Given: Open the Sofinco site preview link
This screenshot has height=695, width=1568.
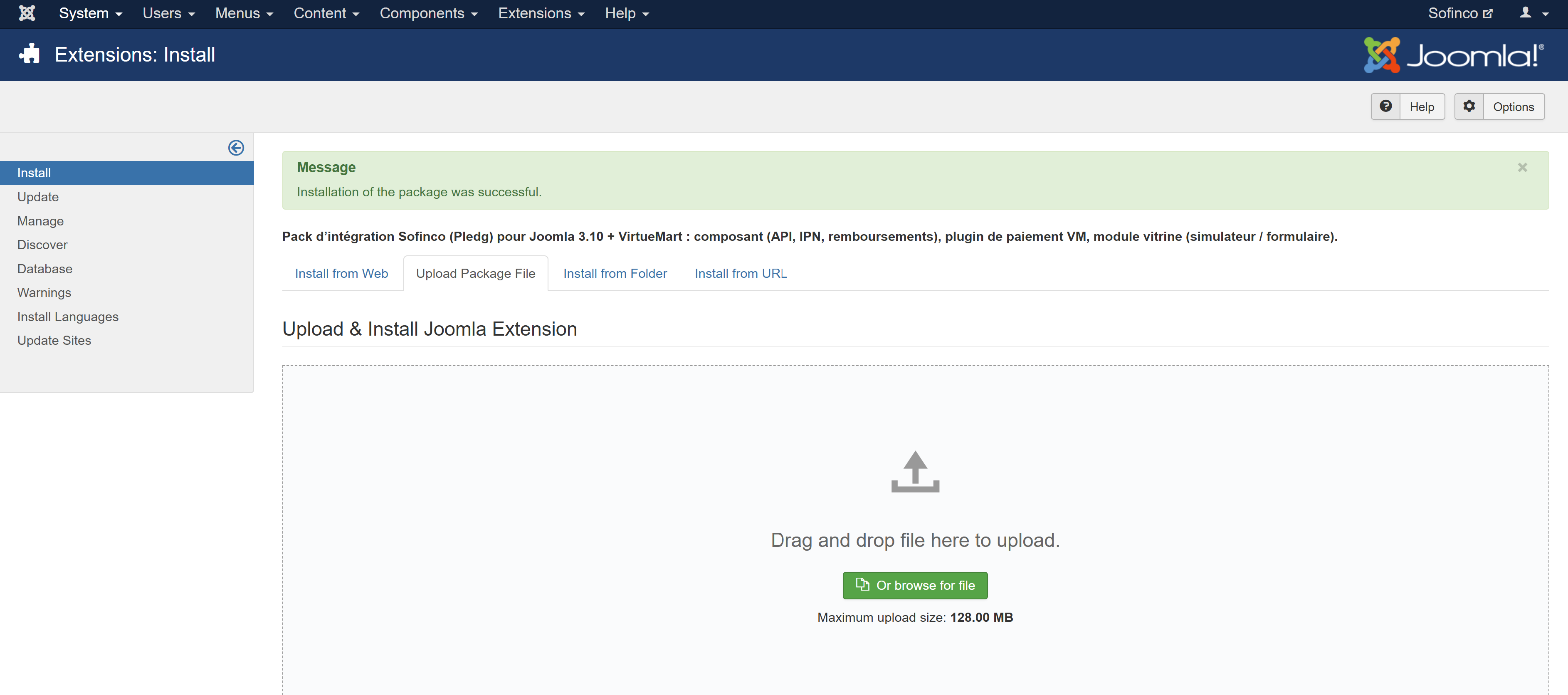Looking at the screenshot, I should (1459, 13).
